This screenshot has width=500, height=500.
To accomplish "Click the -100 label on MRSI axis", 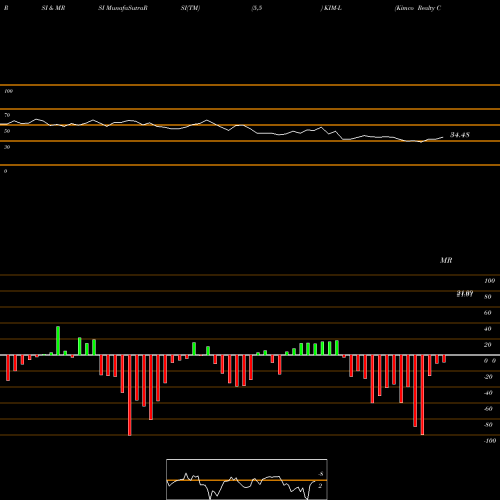I will (490, 441).
